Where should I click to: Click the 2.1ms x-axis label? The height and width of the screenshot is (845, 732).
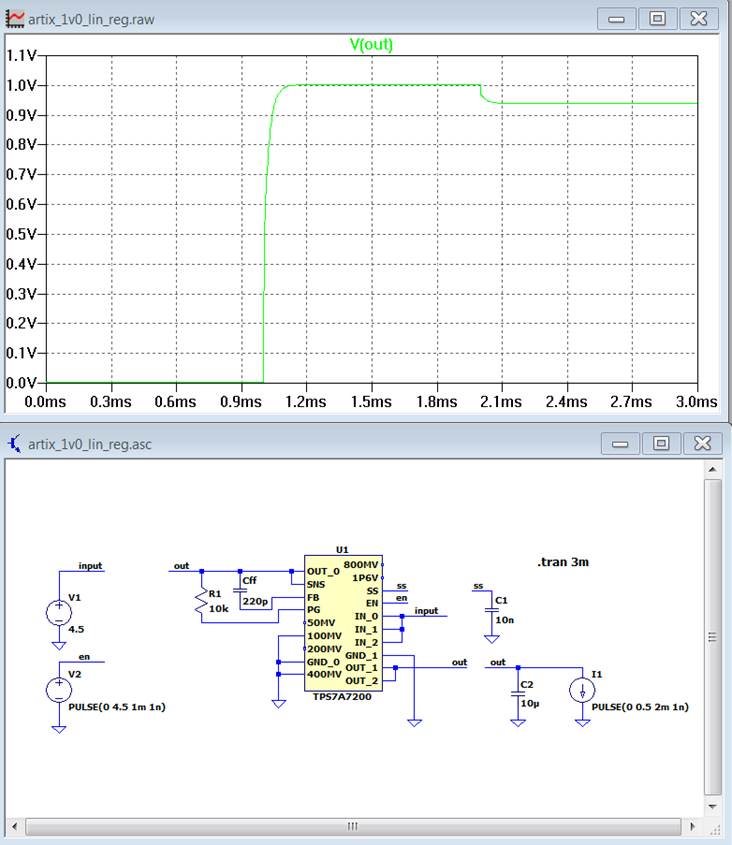(501, 401)
